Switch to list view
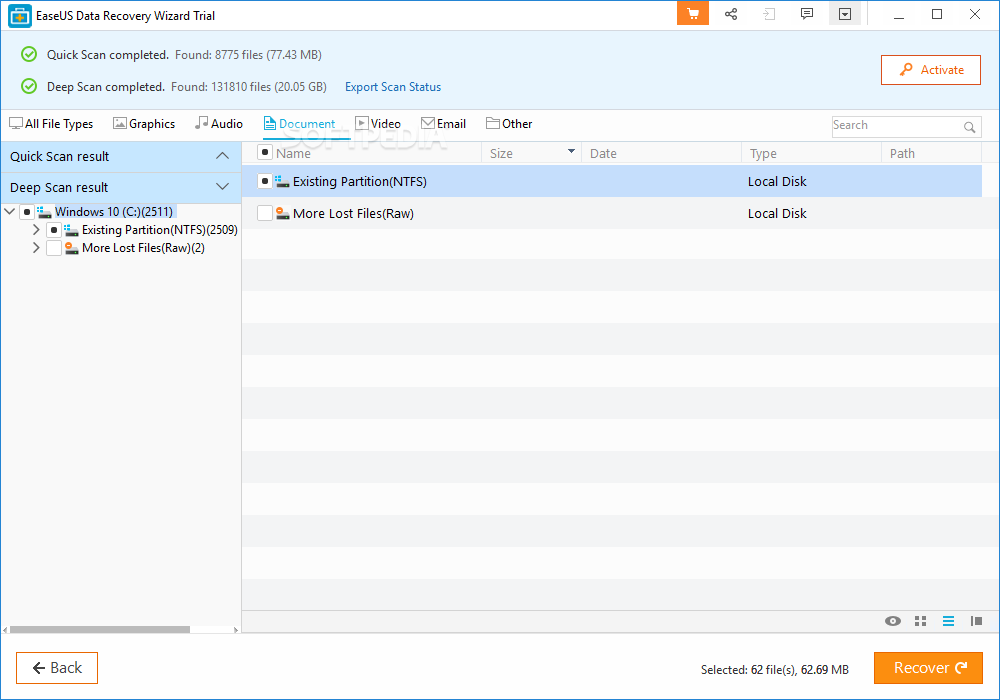Screen dimensions: 1000x700 click(x=948, y=621)
